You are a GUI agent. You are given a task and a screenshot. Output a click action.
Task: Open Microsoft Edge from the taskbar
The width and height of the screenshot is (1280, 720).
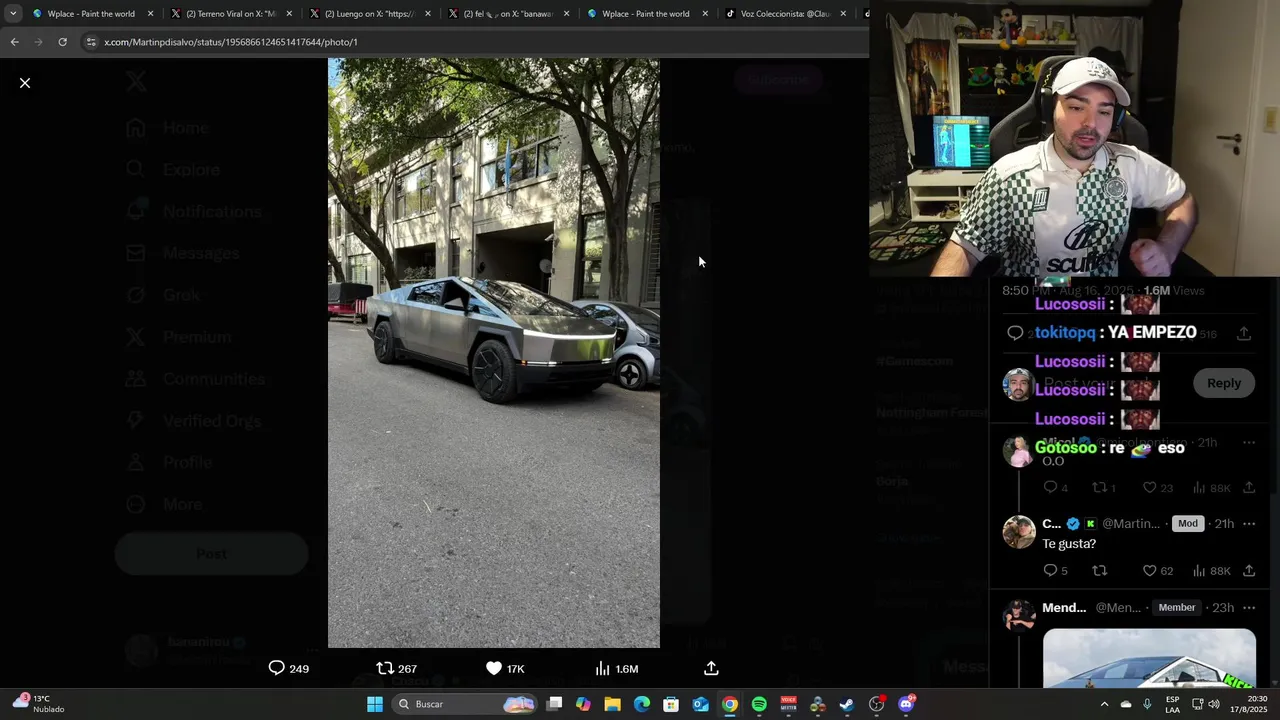click(x=642, y=704)
